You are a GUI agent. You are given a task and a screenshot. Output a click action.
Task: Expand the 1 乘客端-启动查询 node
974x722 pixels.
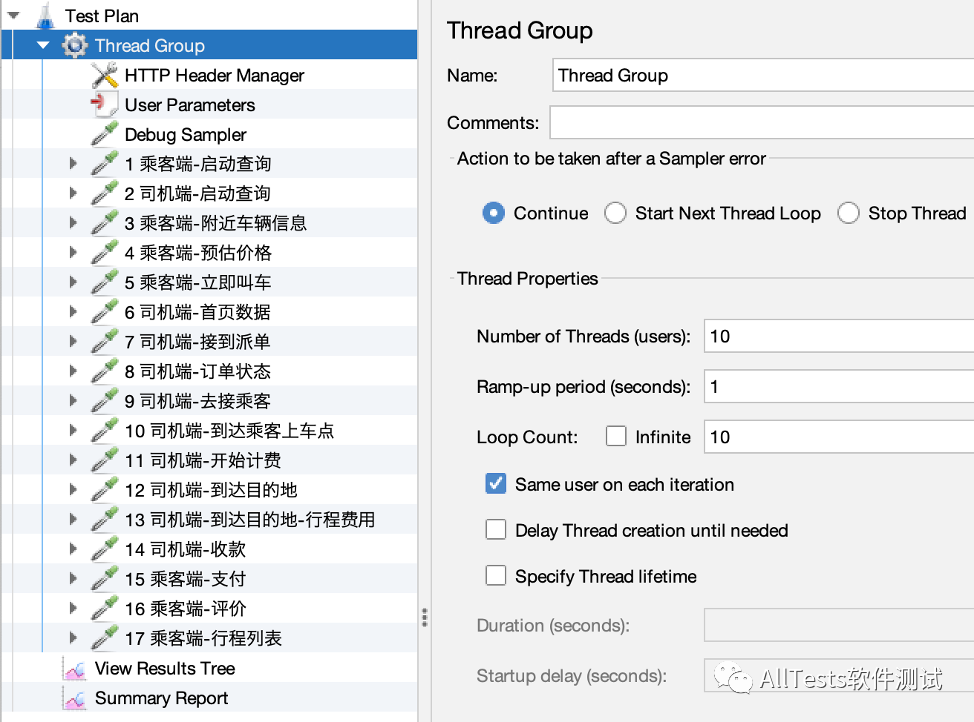coord(73,163)
